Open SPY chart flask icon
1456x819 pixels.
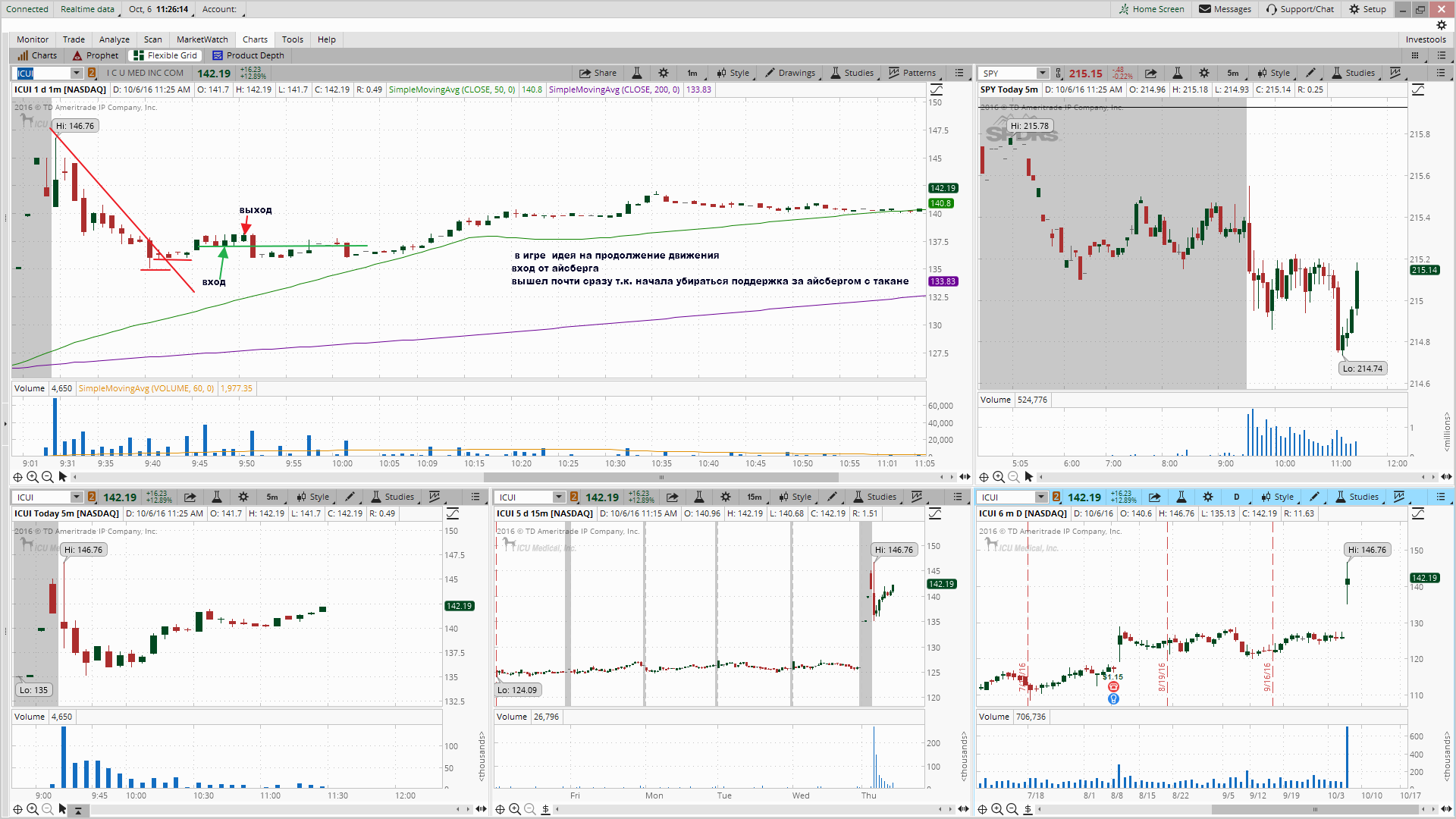tap(1178, 73)
